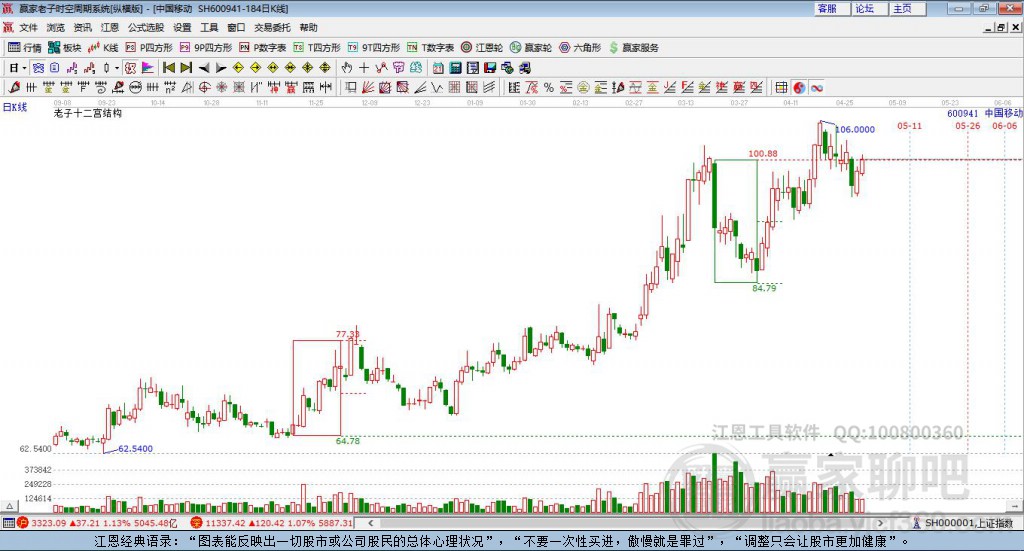Click the 05-26 date marker
Image resolution: width=1024 pixels, height=551 pixels.
(x=967, y=126)
